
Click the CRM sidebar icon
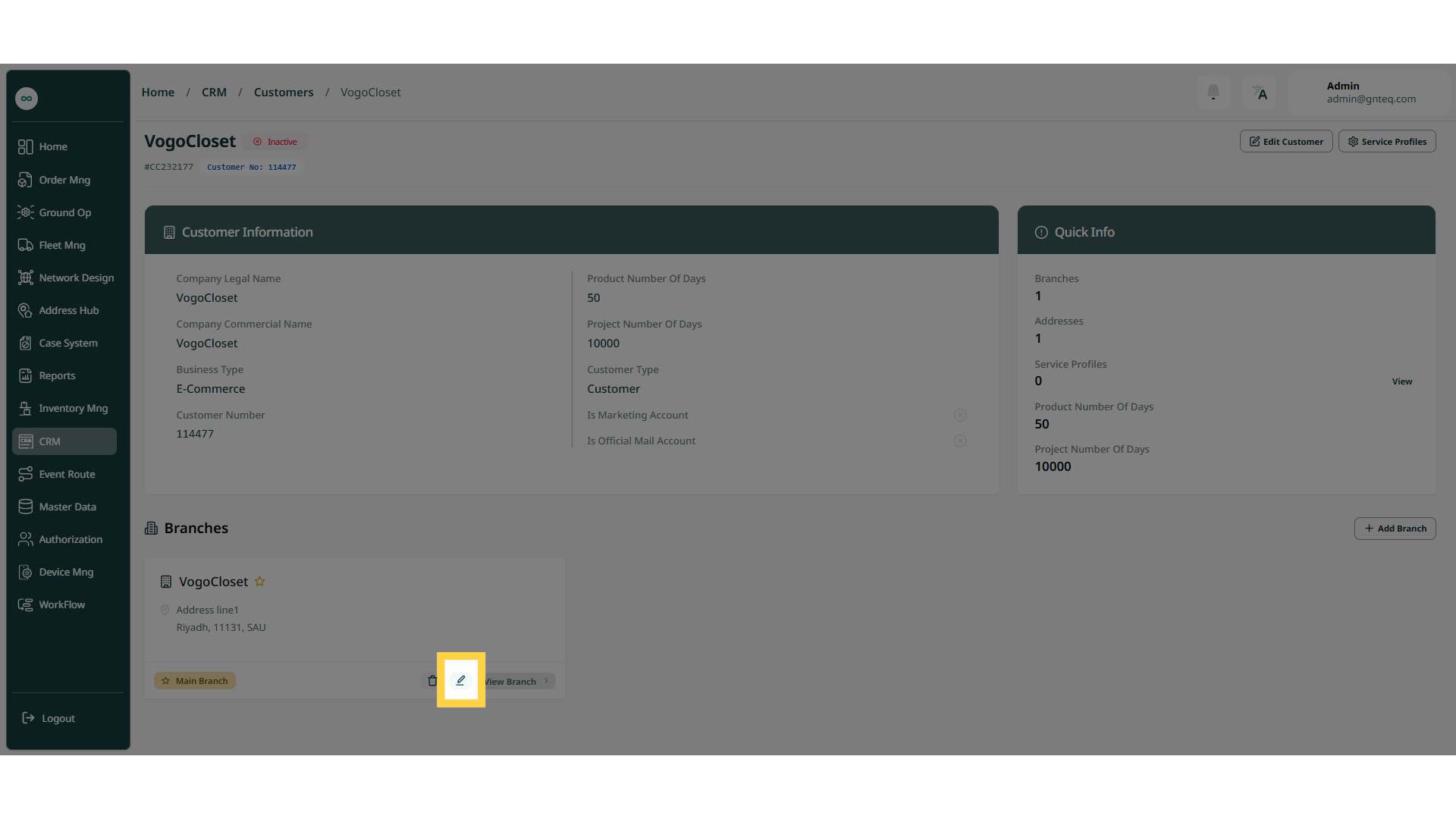tap(26, 441)
